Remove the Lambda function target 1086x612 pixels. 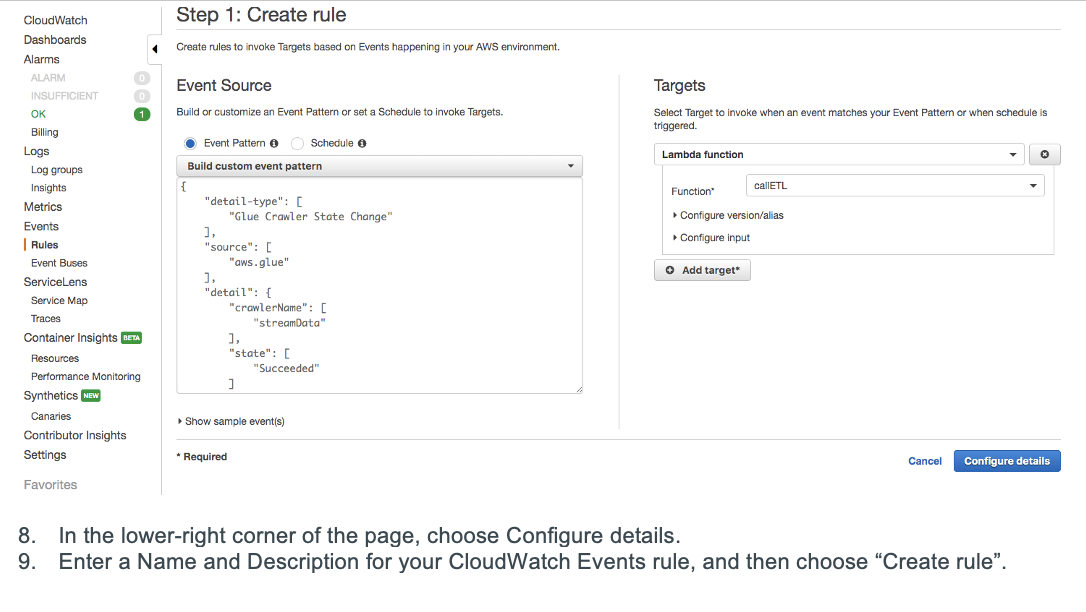pos(1044,155)
